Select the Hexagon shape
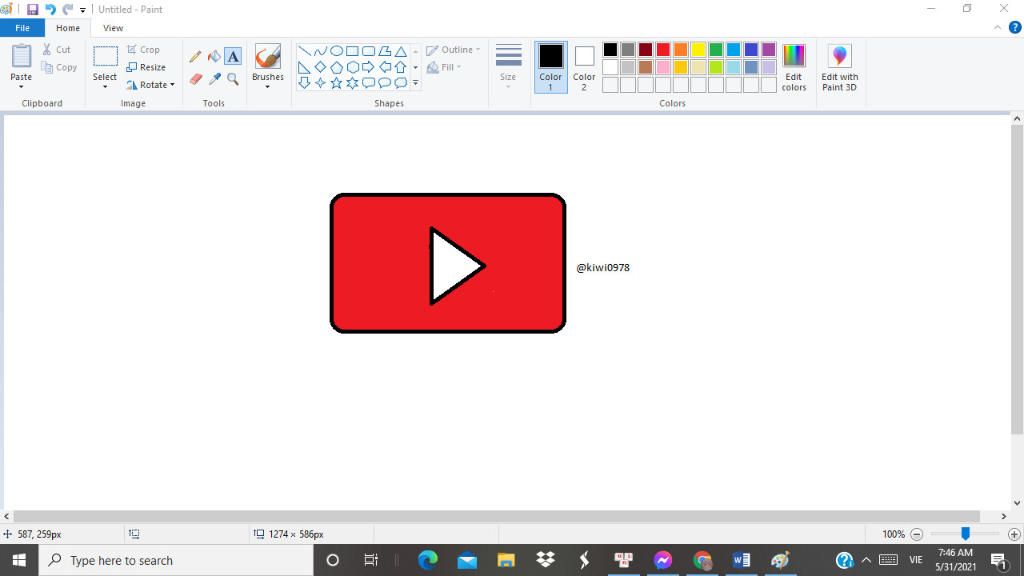1024x576 pixels. [x=352, y=67]
